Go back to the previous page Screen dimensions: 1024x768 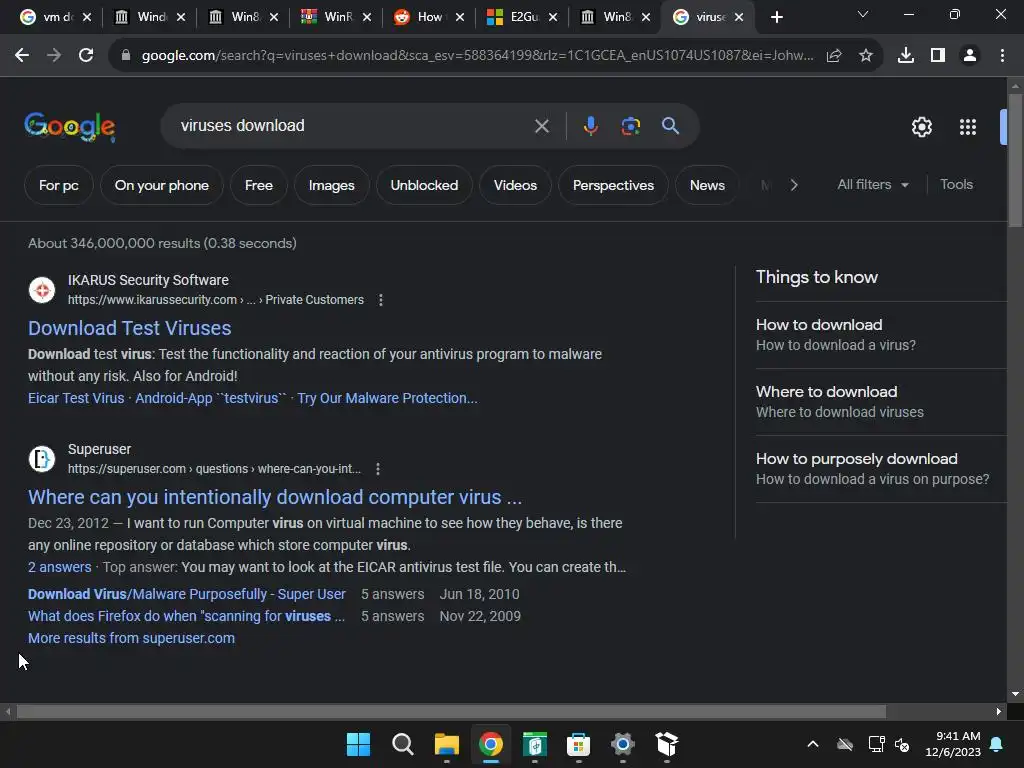(x=22, y=56)
